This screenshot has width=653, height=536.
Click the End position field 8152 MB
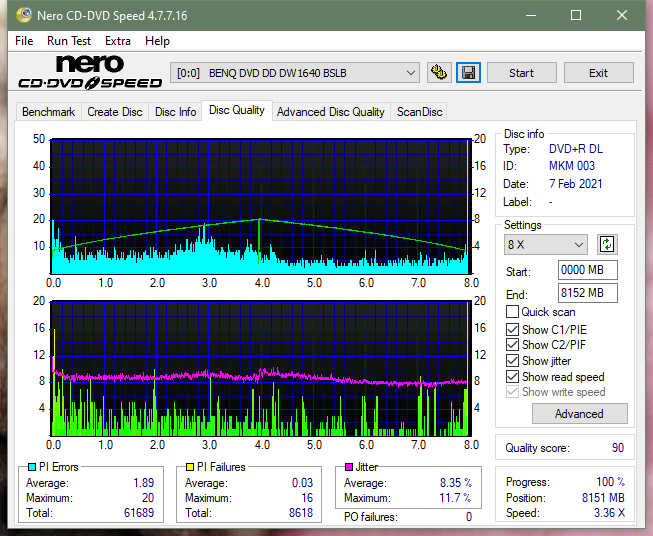pyautogui.click(x=588, y=293)
